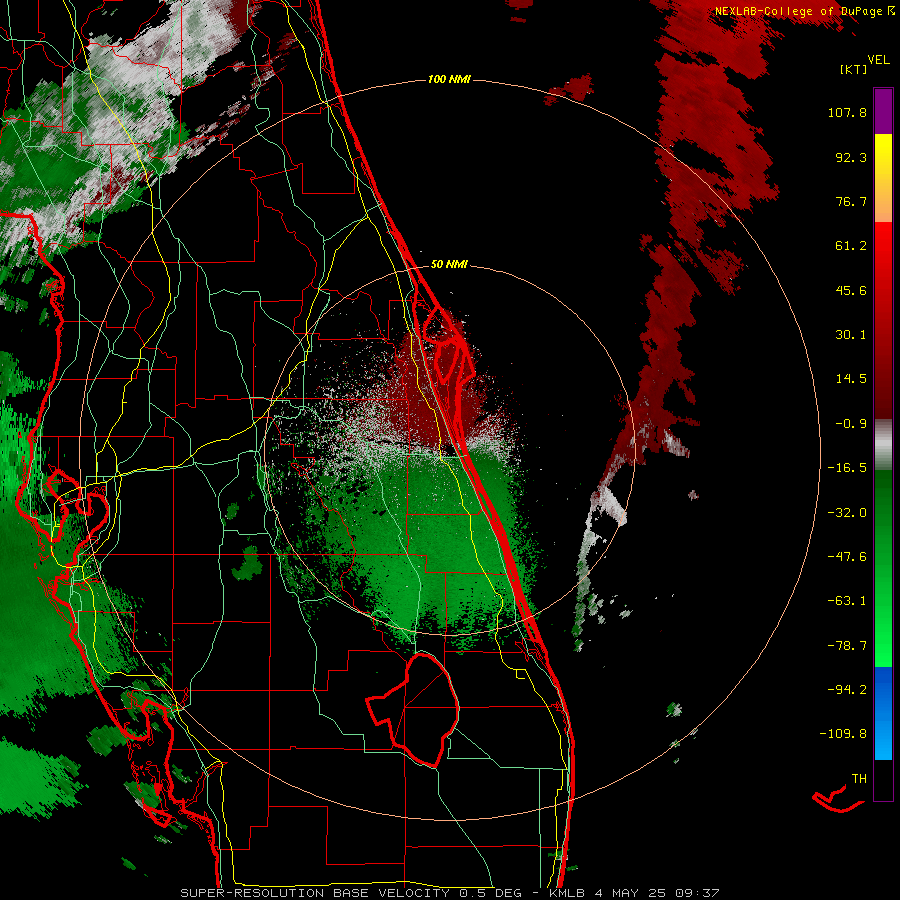Click the "[KT]" units label
The width and height of the screenshot is (900, 900).
854,69
